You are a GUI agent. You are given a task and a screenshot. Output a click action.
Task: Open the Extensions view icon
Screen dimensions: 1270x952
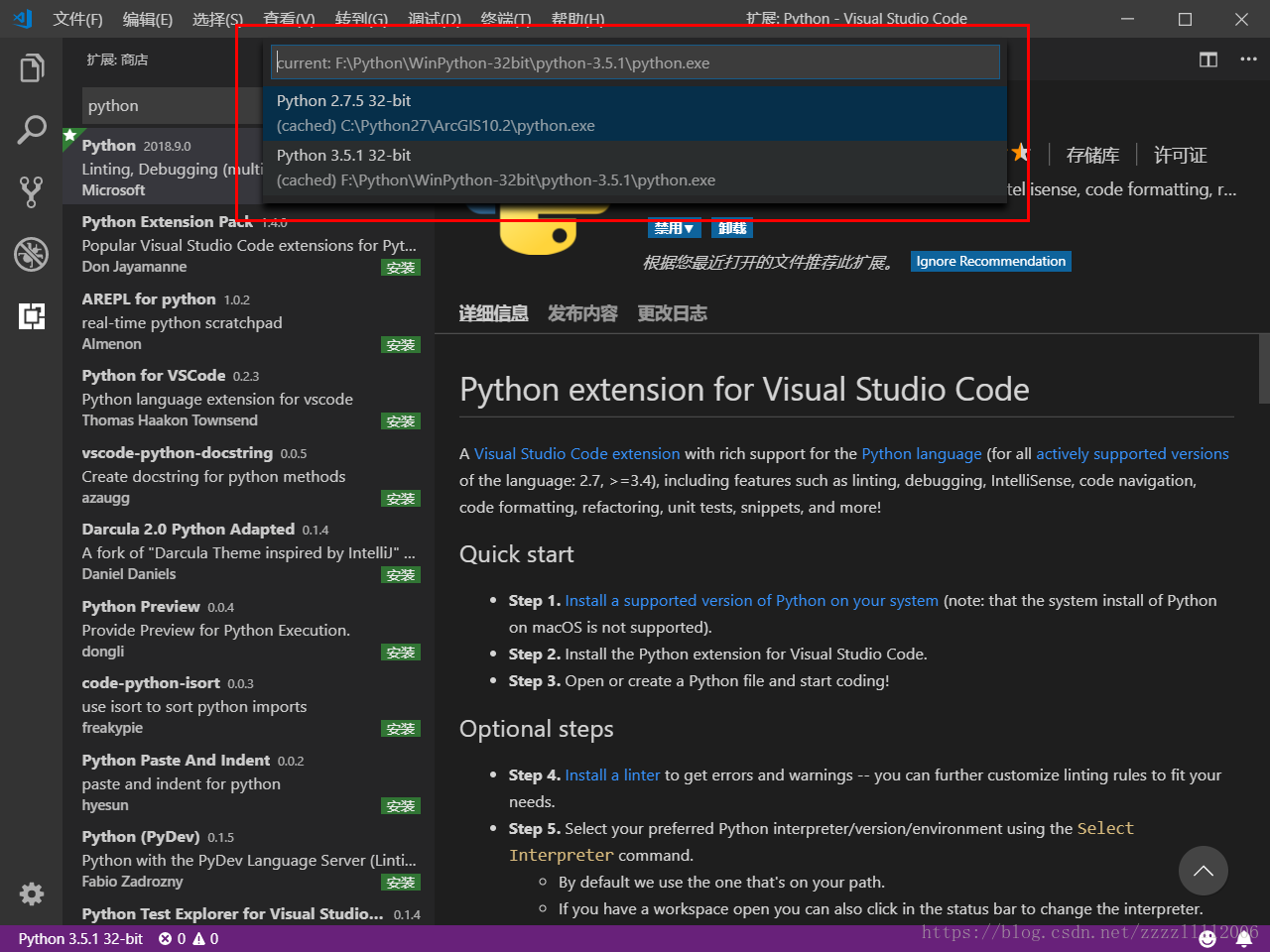32,316
